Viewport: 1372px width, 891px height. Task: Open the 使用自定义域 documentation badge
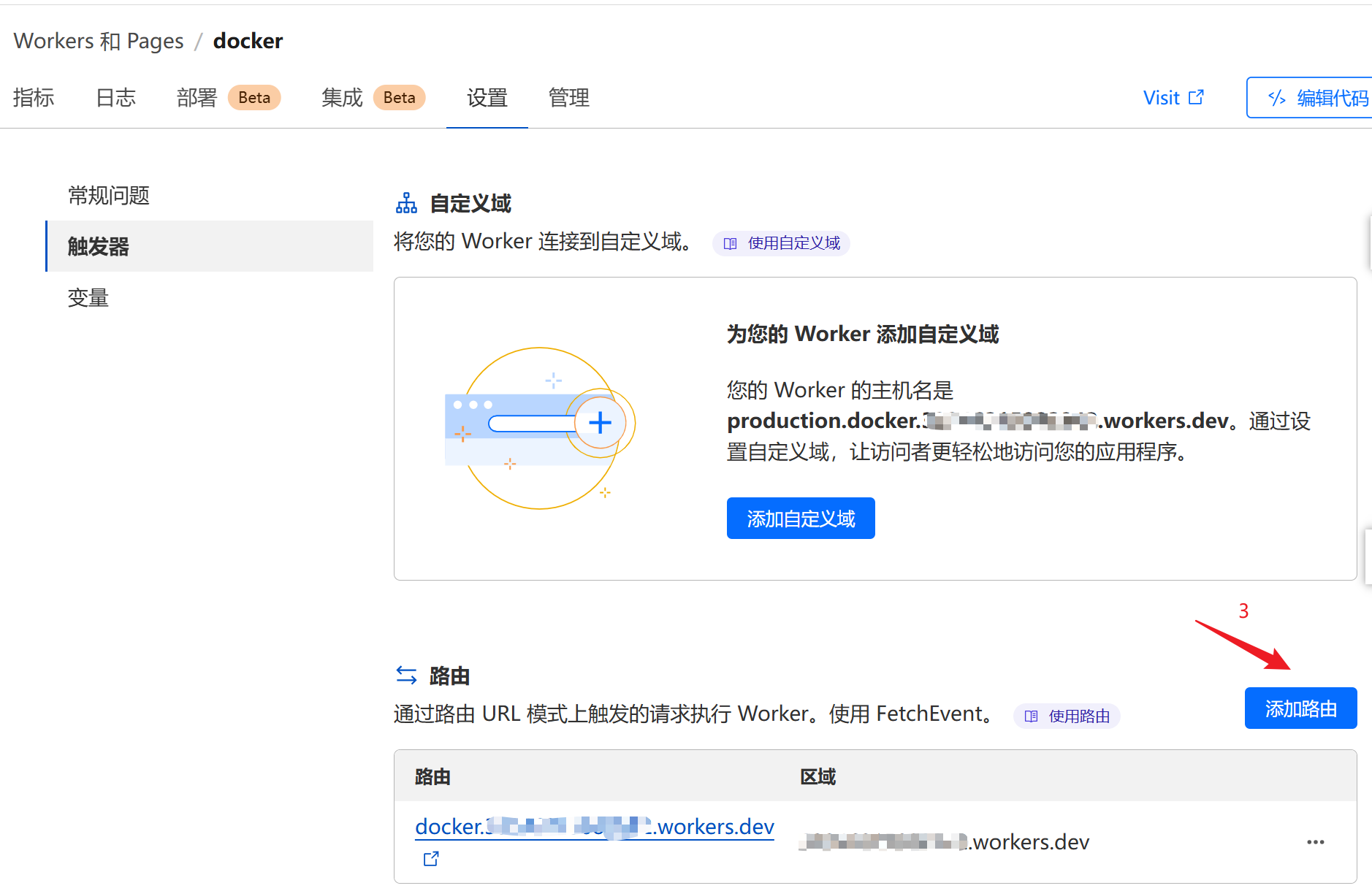780,243
